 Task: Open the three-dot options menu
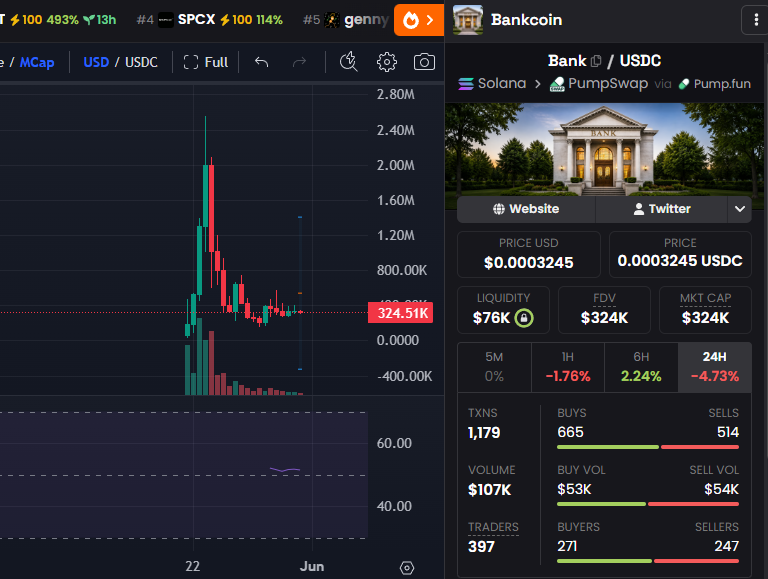tap(756, 20)
